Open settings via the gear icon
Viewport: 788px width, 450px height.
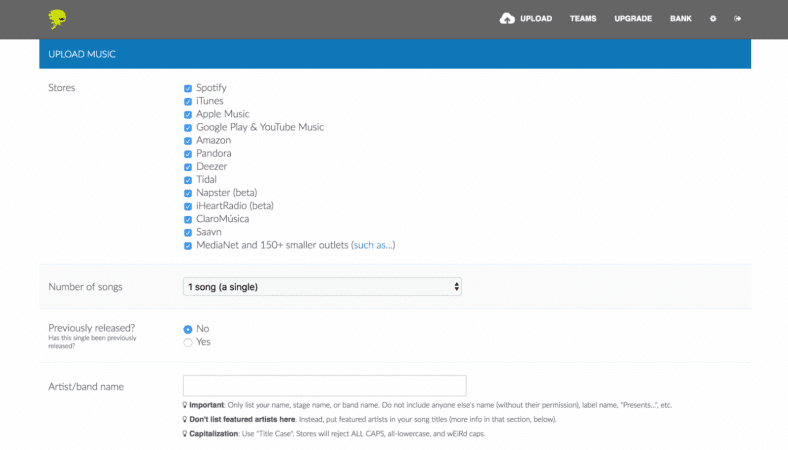[713, 19]
